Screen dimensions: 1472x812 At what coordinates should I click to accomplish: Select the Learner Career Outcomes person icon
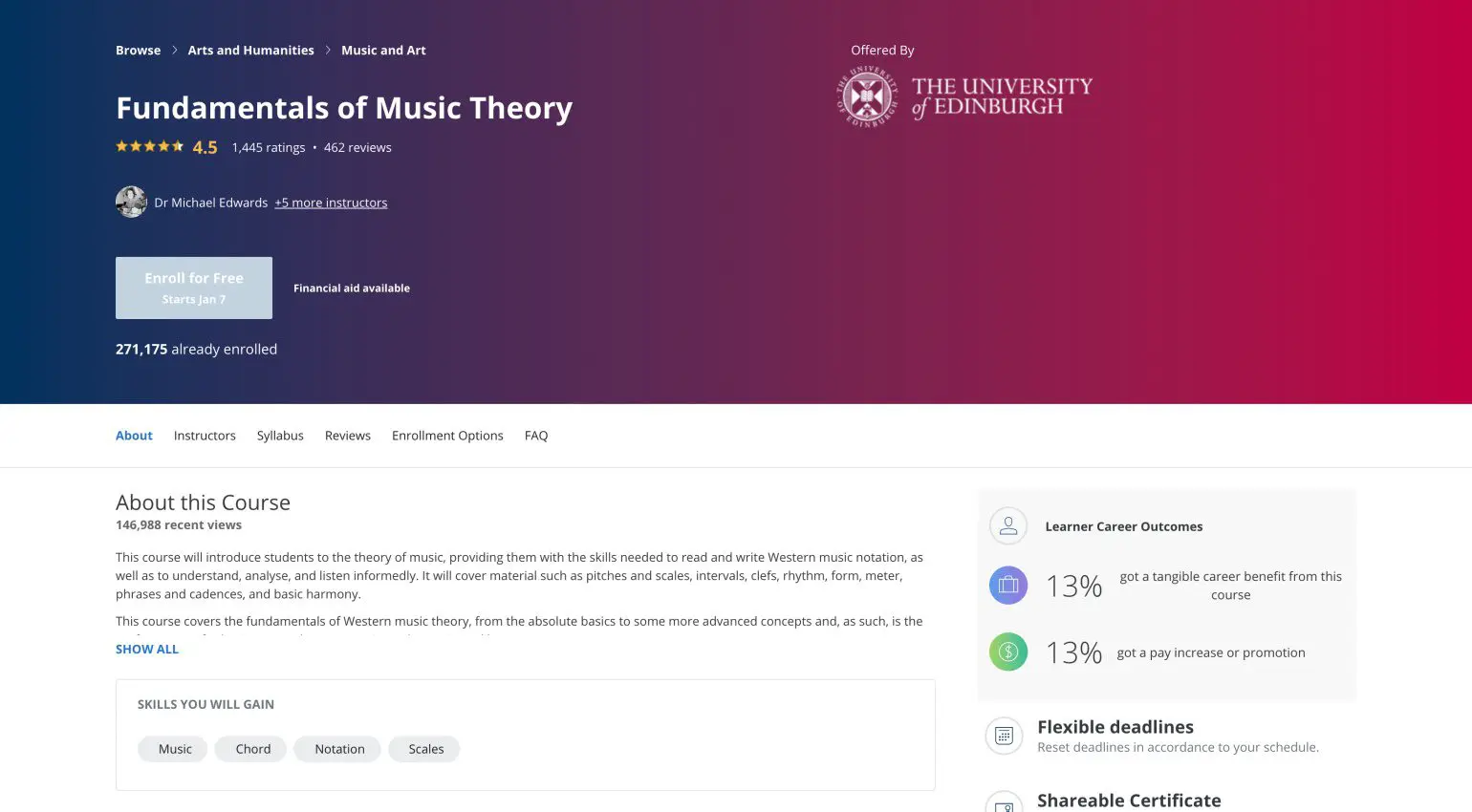pos(1007,525)
